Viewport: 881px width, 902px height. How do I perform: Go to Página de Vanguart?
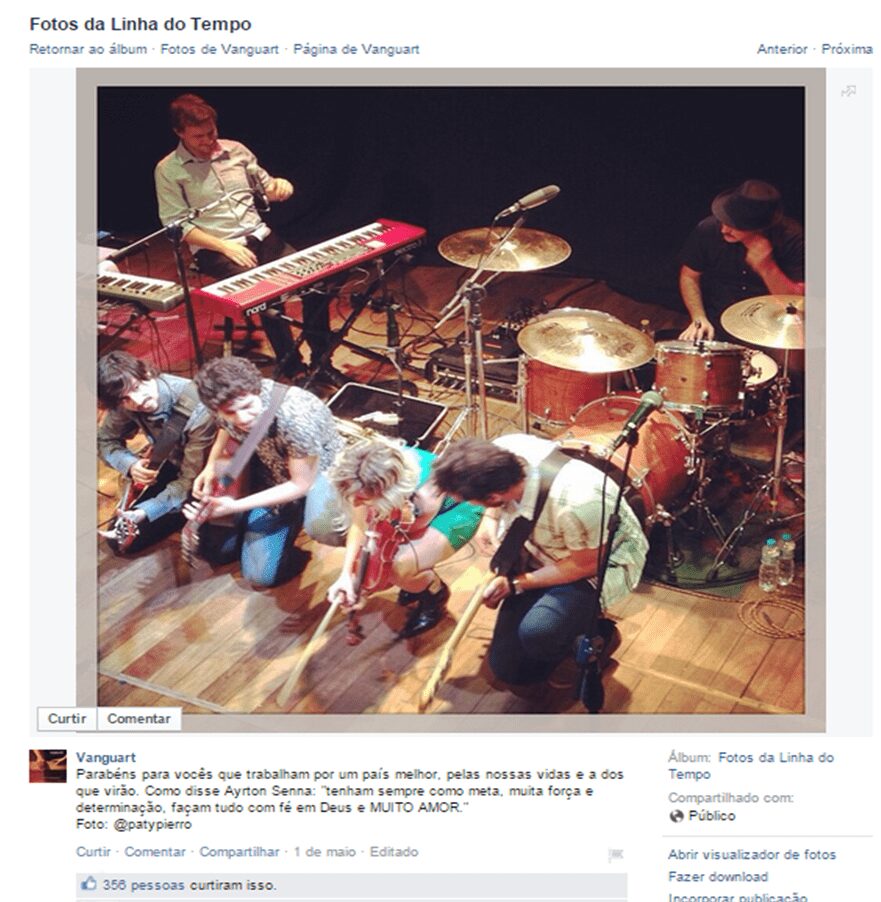tap(356, 49)
